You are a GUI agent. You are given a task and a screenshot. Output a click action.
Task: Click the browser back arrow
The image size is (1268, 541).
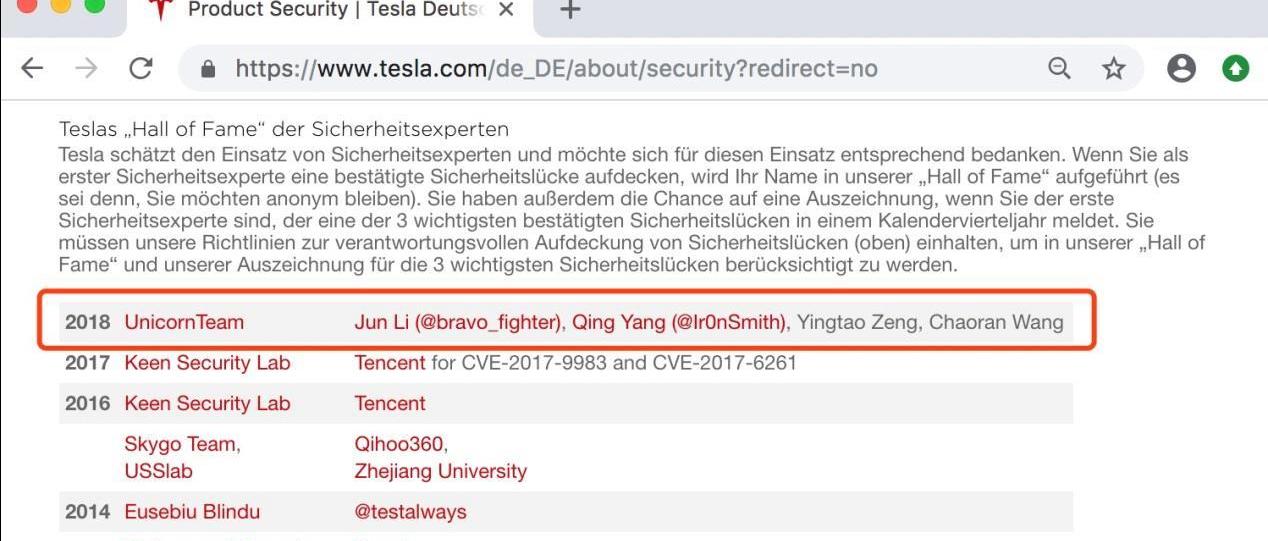pyautogui.click(x=33, y=68)
